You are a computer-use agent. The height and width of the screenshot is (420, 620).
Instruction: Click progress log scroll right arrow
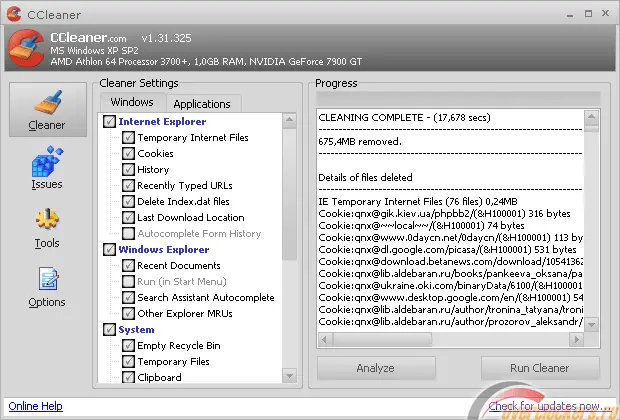577,340
